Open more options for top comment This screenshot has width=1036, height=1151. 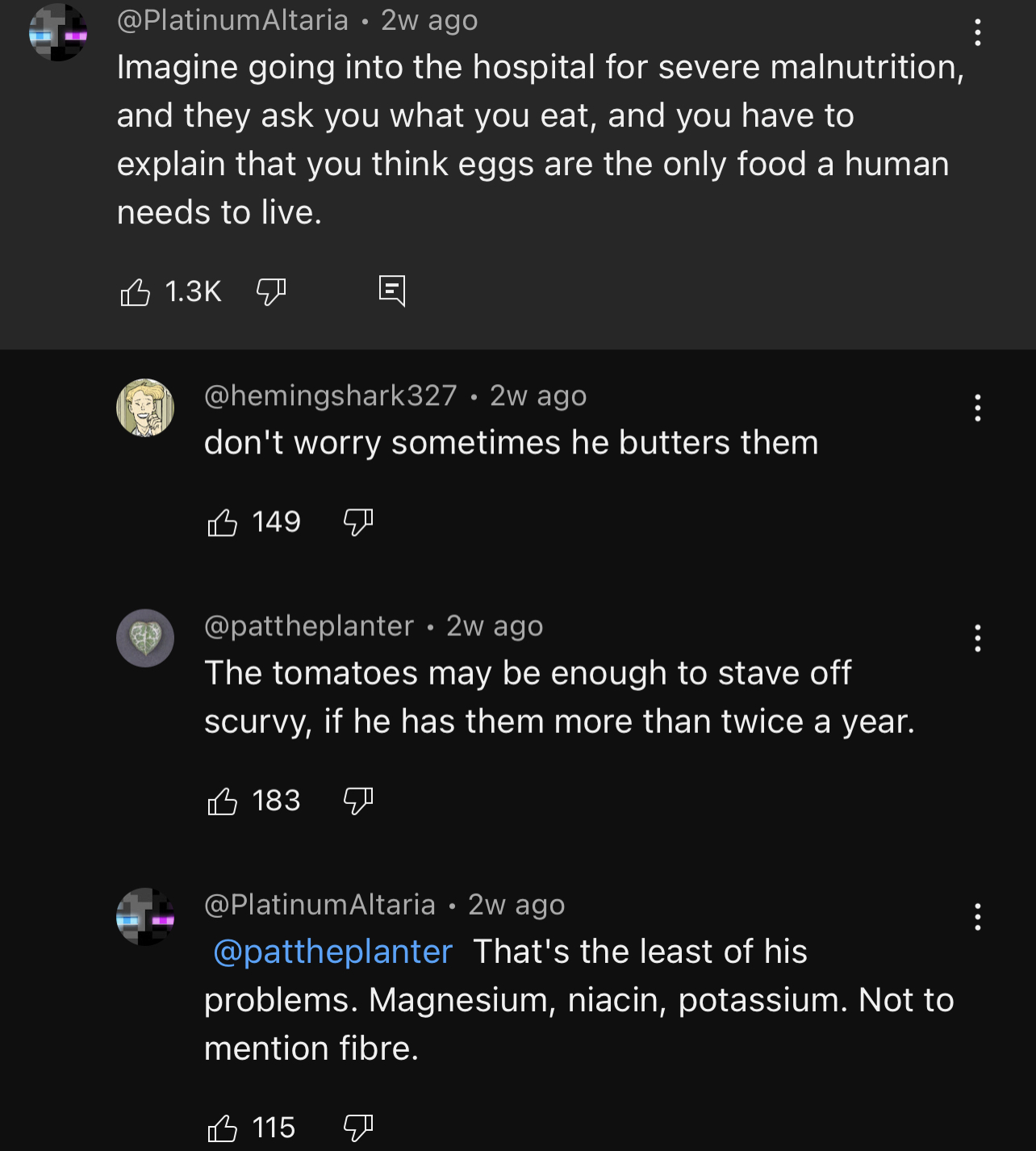coord(977,32)
